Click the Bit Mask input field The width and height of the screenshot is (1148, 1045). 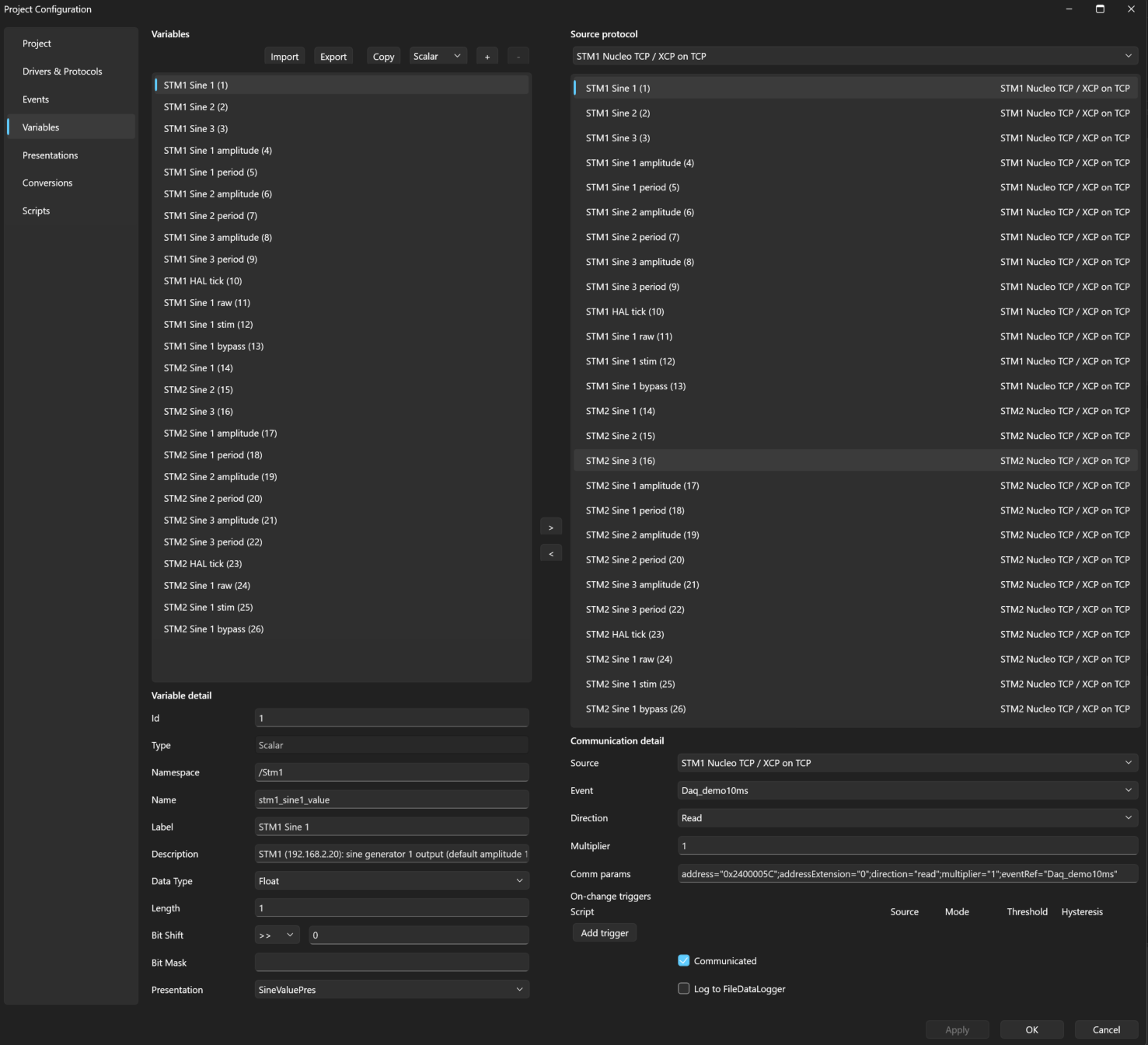[x=392, y=963]
